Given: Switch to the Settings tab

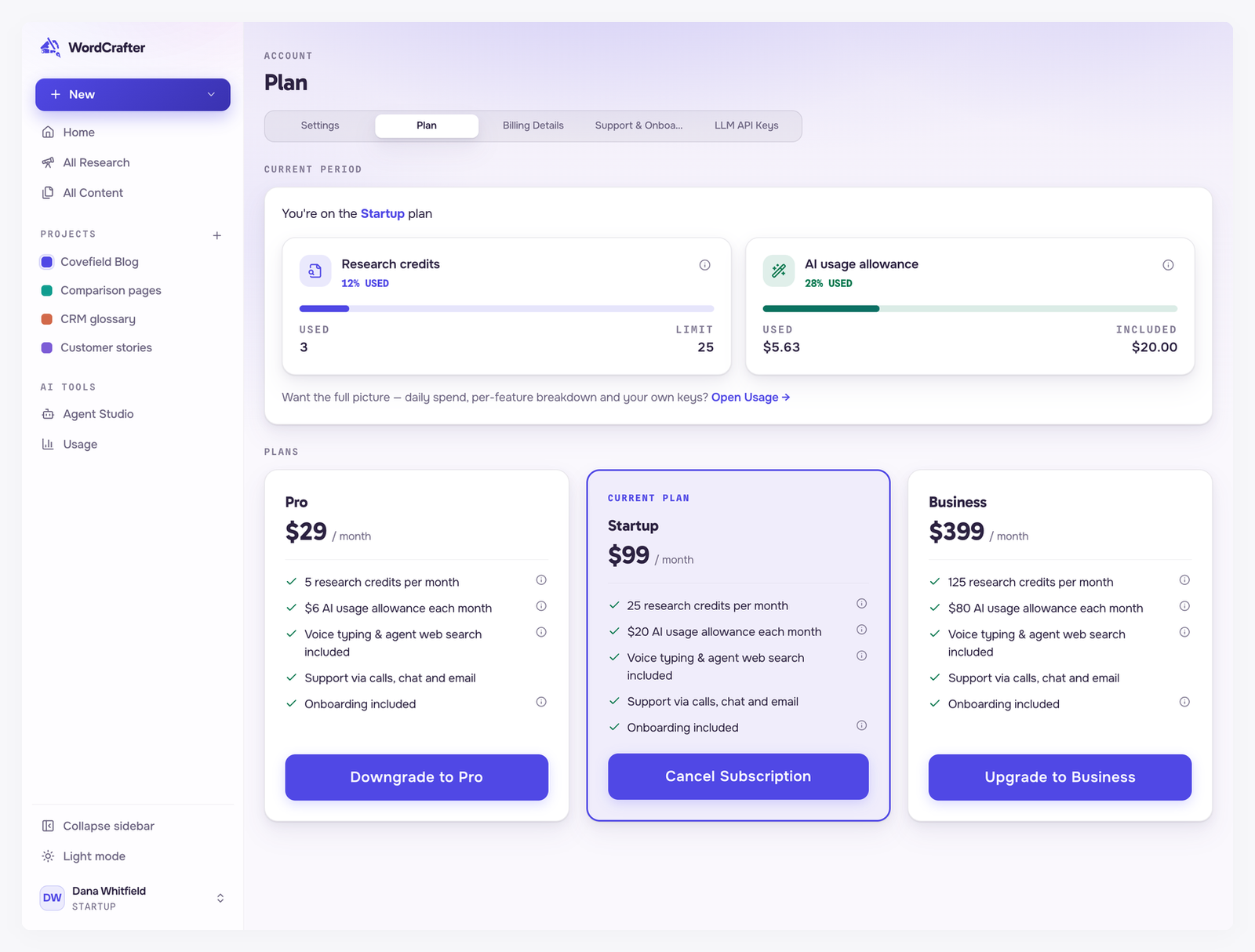Looking at the screenshot, I should (x=320, y=125).
